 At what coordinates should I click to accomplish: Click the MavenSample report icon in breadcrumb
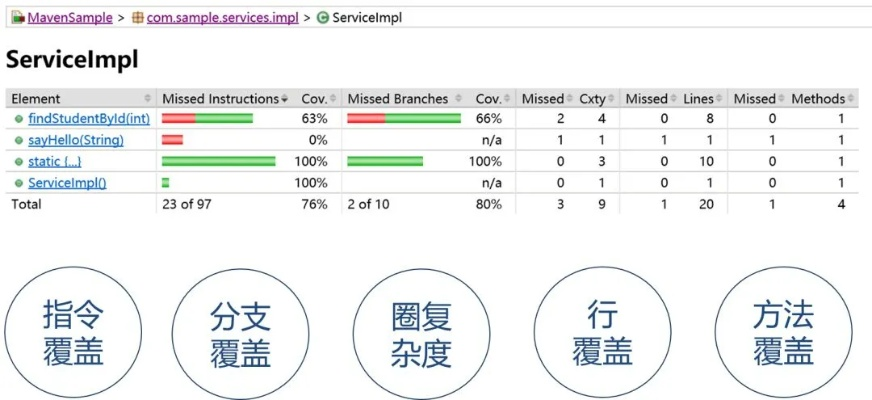[x=18, y=18]
